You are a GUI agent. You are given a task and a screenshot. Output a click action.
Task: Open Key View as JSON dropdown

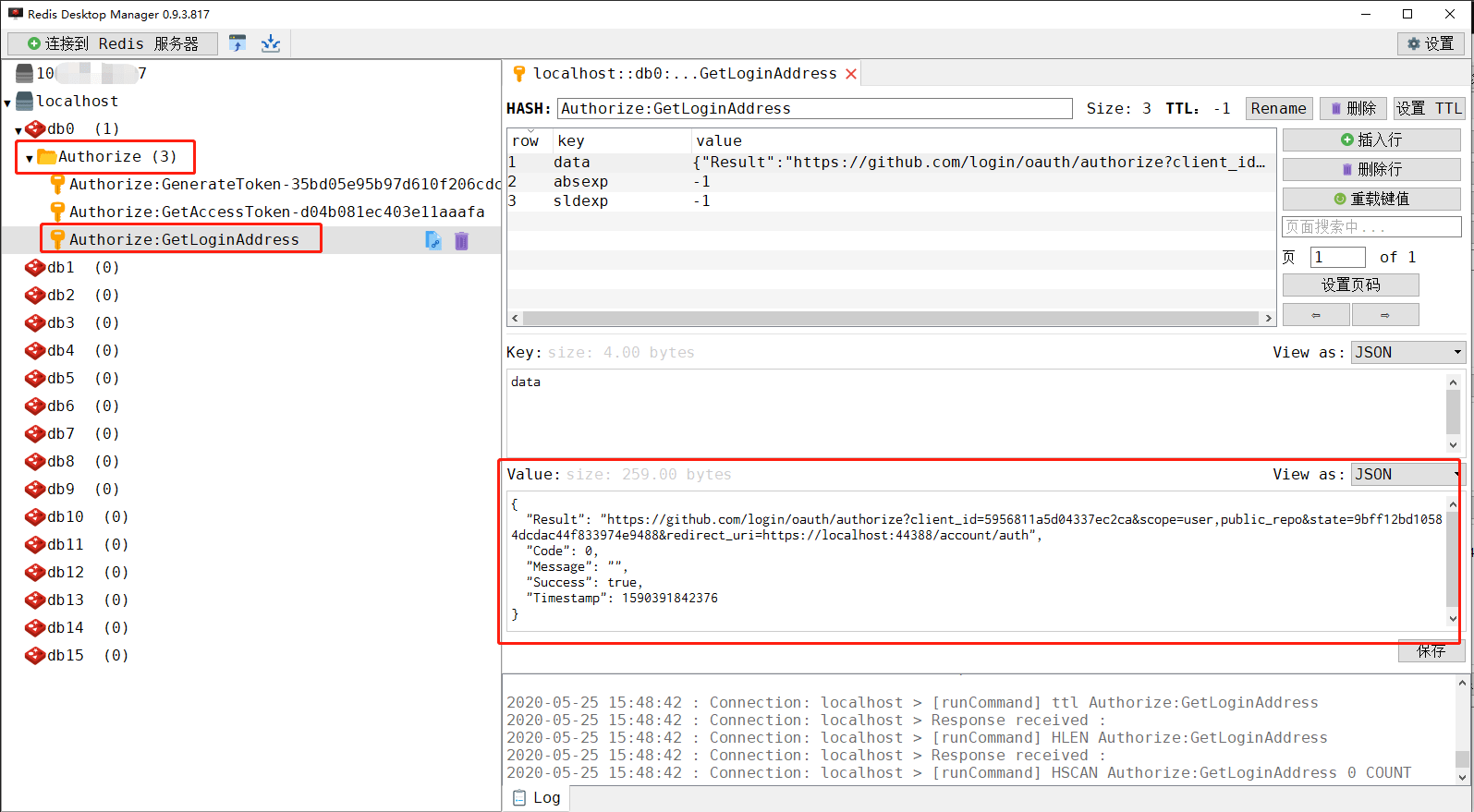(x=1407, y=353)
